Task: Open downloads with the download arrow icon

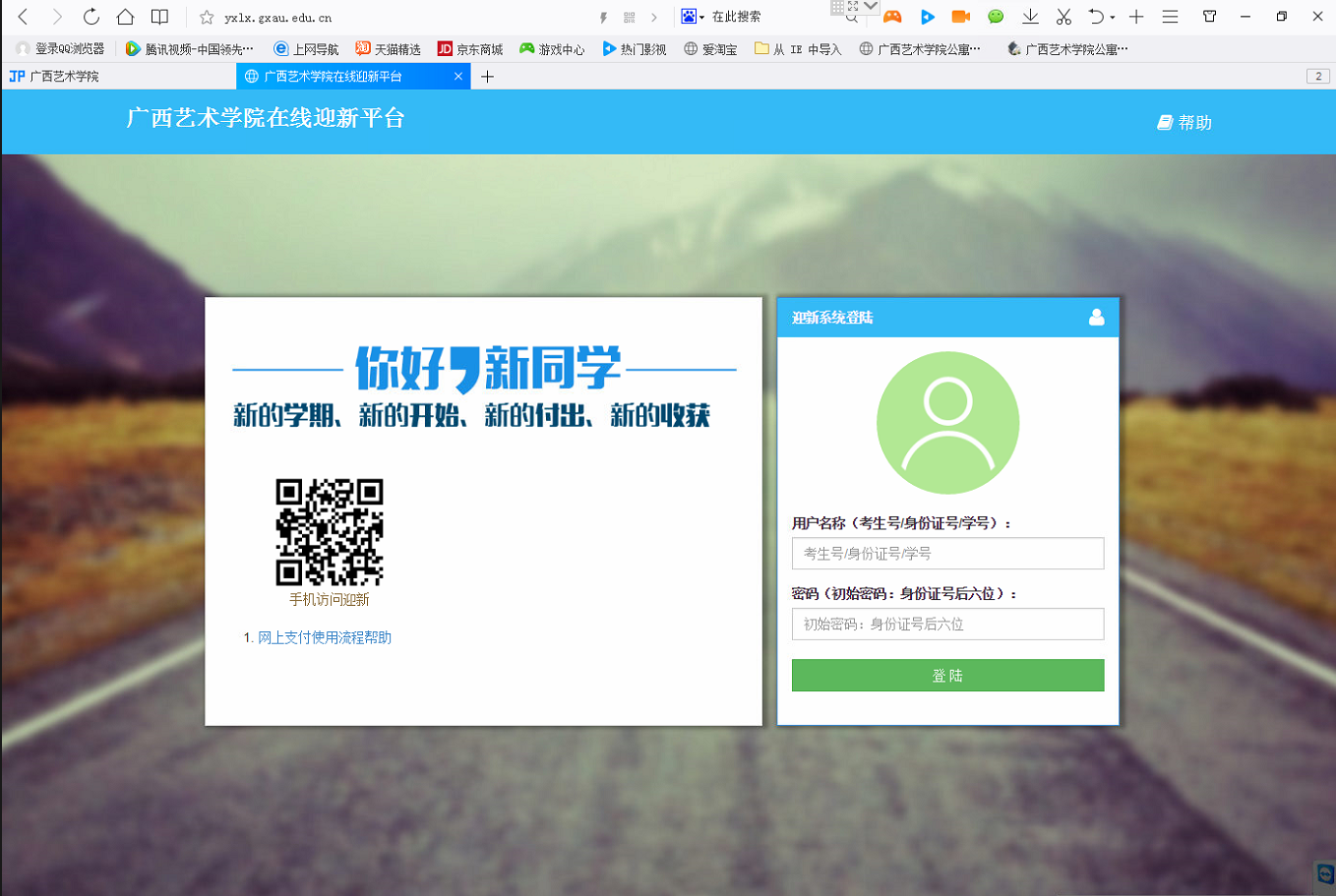Action: coord(1030,17)
